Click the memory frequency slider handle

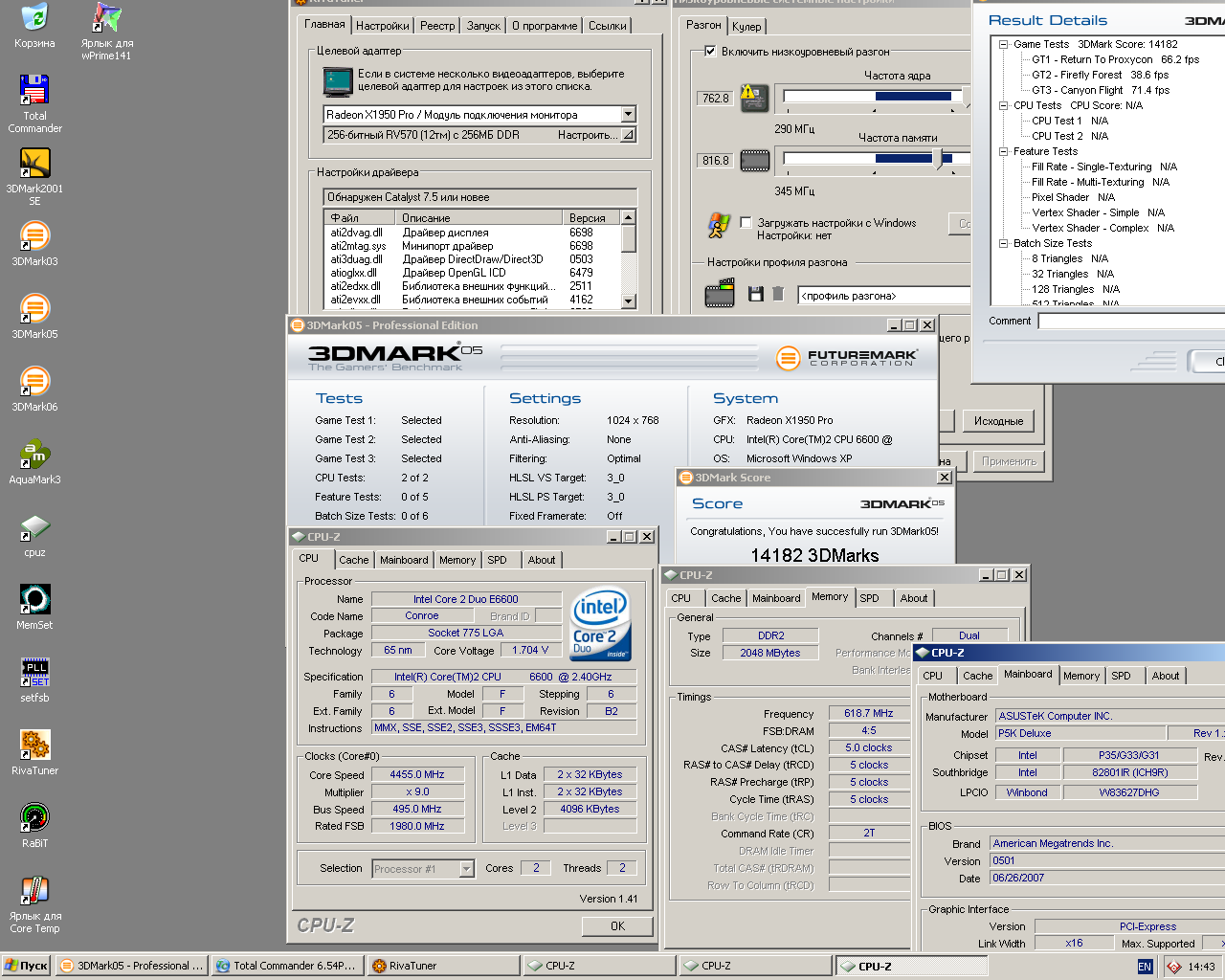[938, 159]
